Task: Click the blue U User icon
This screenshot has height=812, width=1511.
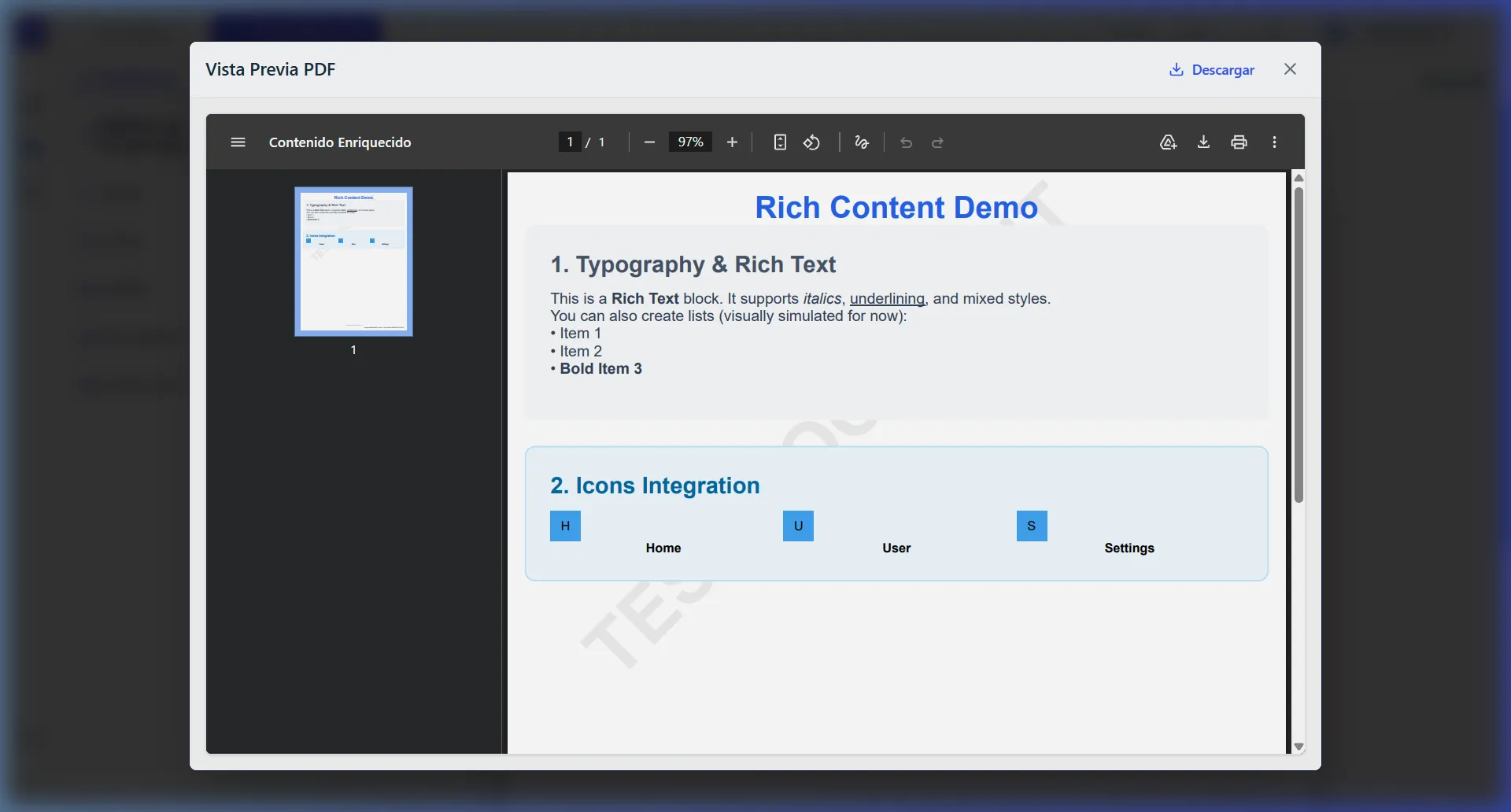Action: click(798, 526)
